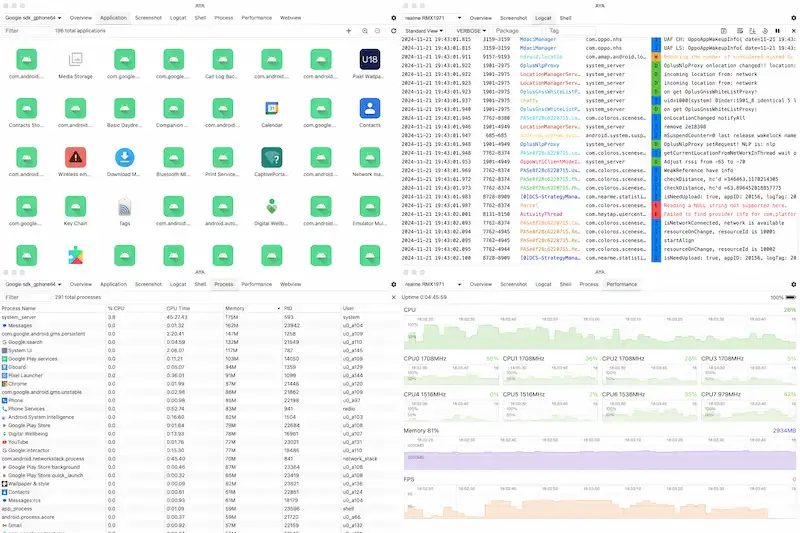The width and height of the screenshot is (800, 533).
Task: Open the Calendar app icon
Action: (272, 110)
